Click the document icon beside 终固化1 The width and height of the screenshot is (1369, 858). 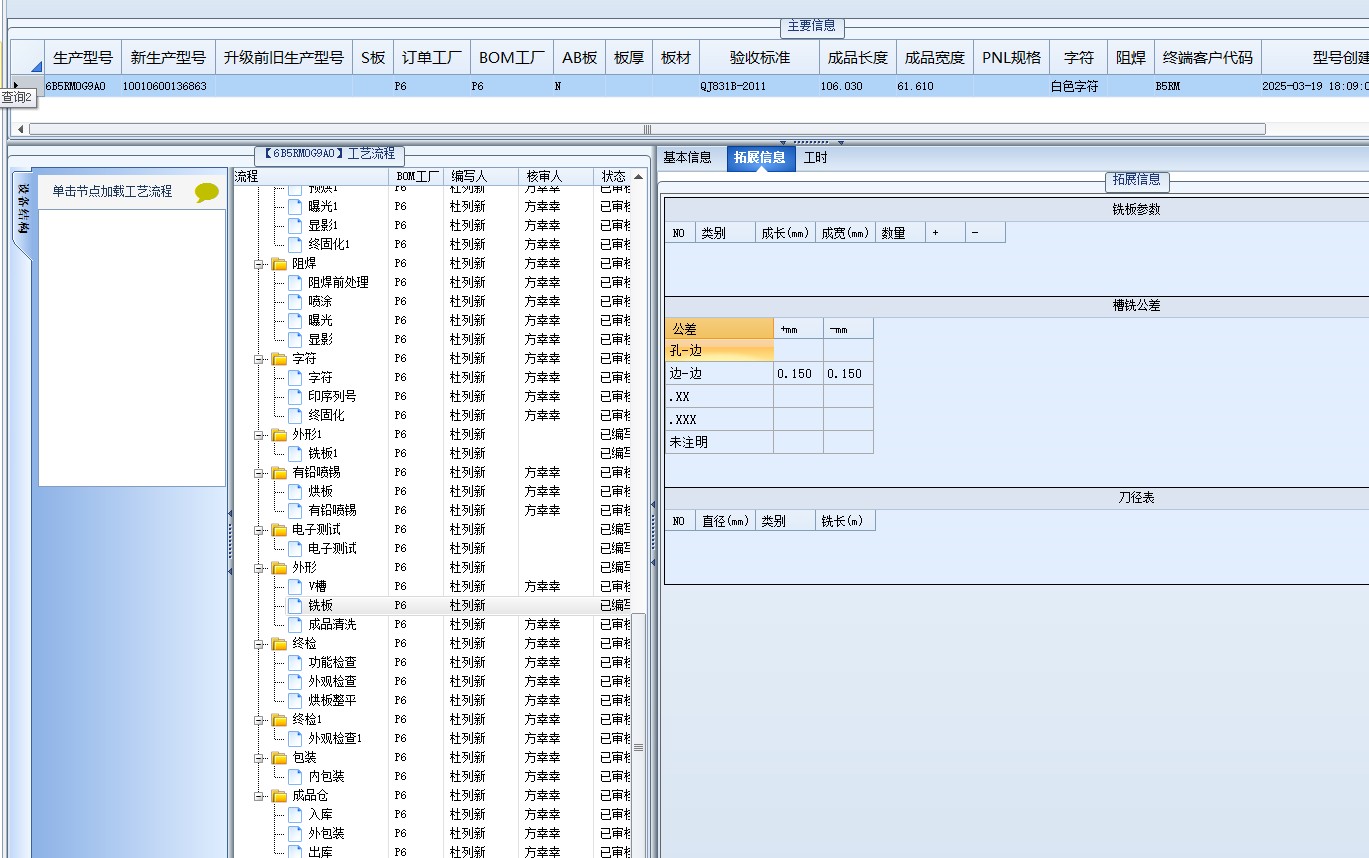[x=295, y=245]
